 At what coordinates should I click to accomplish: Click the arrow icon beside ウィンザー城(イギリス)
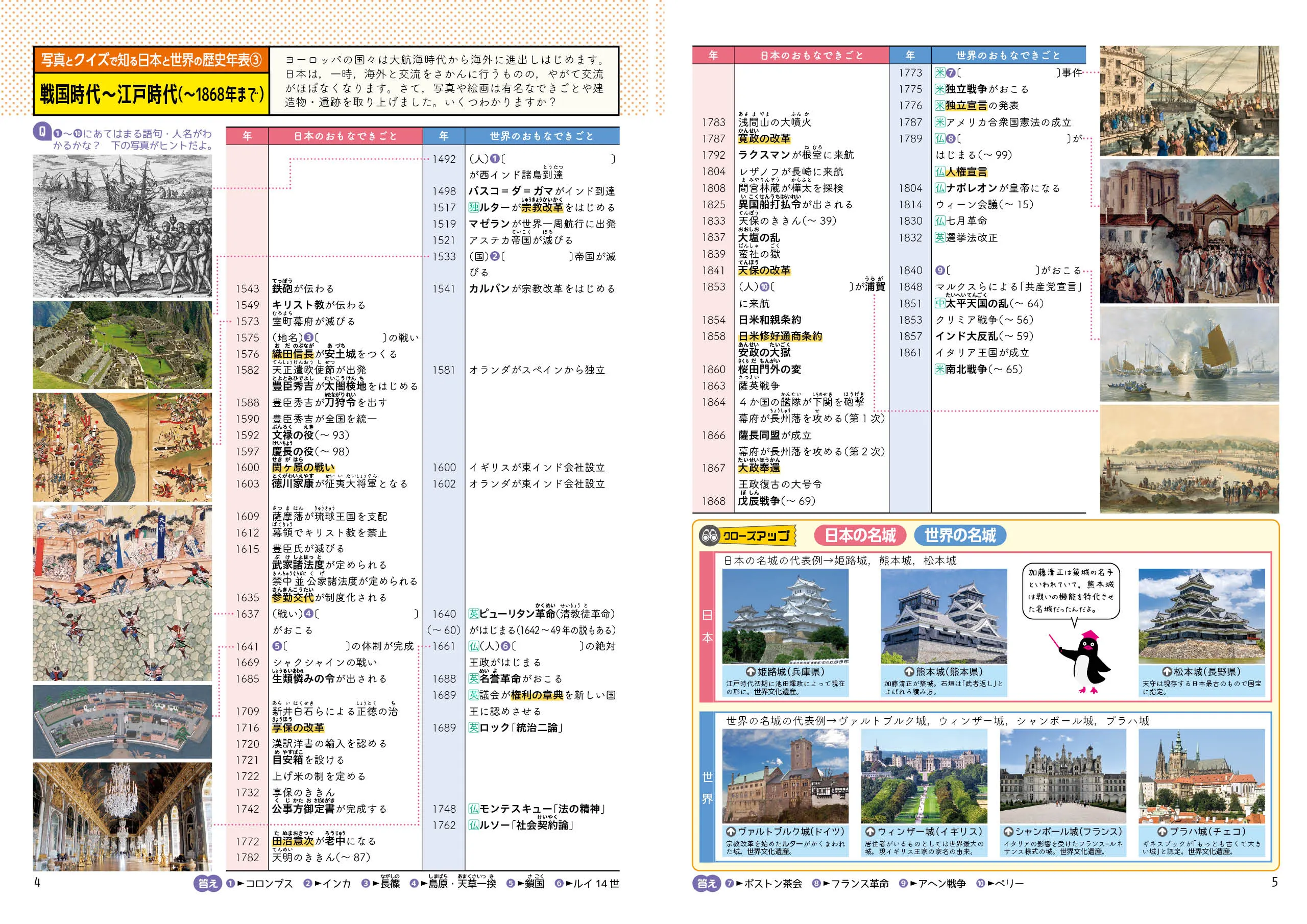[x=870, y=832]
